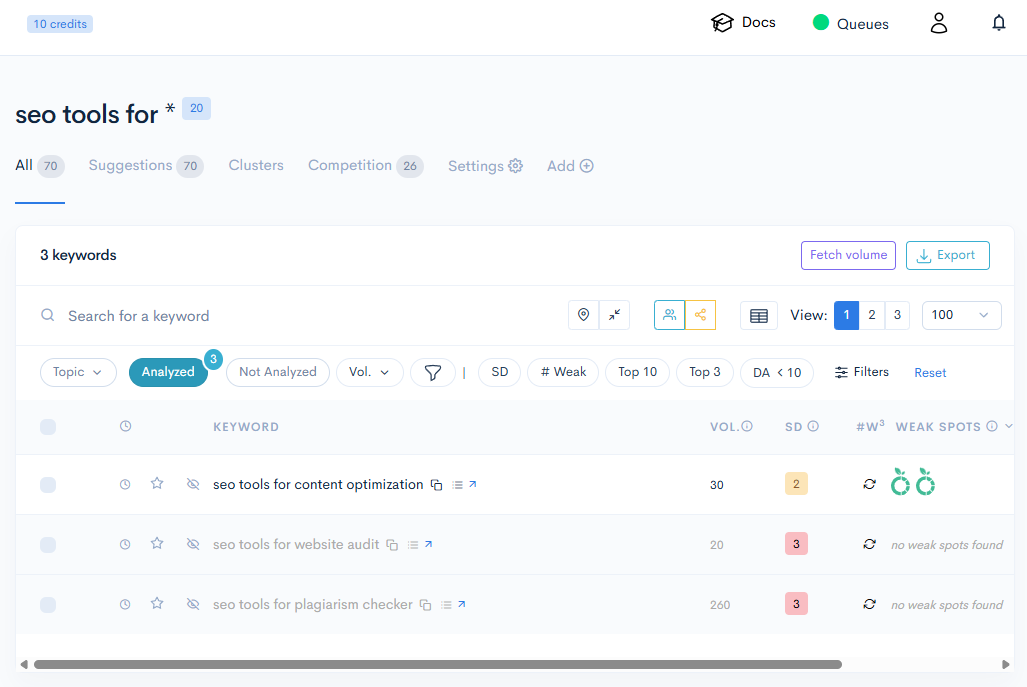Star the content optimization keyword
This screenshot has width=1027, height=687.
point(157,484)
